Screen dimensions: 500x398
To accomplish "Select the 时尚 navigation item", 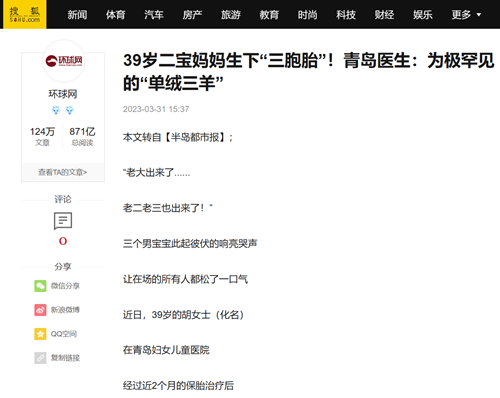I will pyautogui.click(x=307, y=15).
